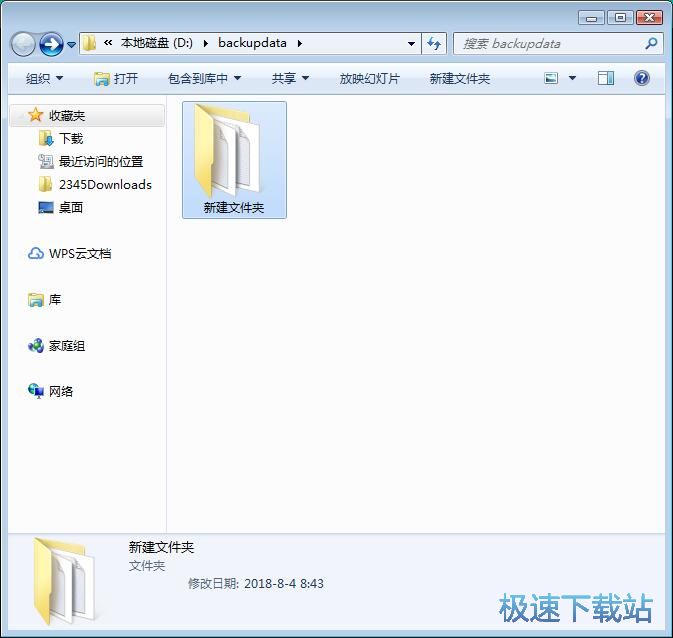Viewport: 673px width, 638px height.
Task: Open the 包含到库中 dropdown menu
Action: click(204, 79)
